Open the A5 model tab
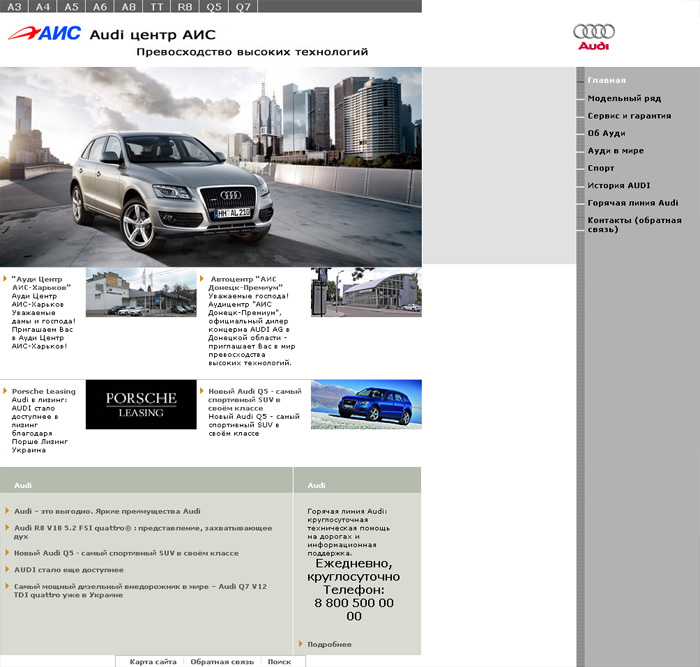The image size is (700, 667). pyautogui.click(x=71, y=6)
